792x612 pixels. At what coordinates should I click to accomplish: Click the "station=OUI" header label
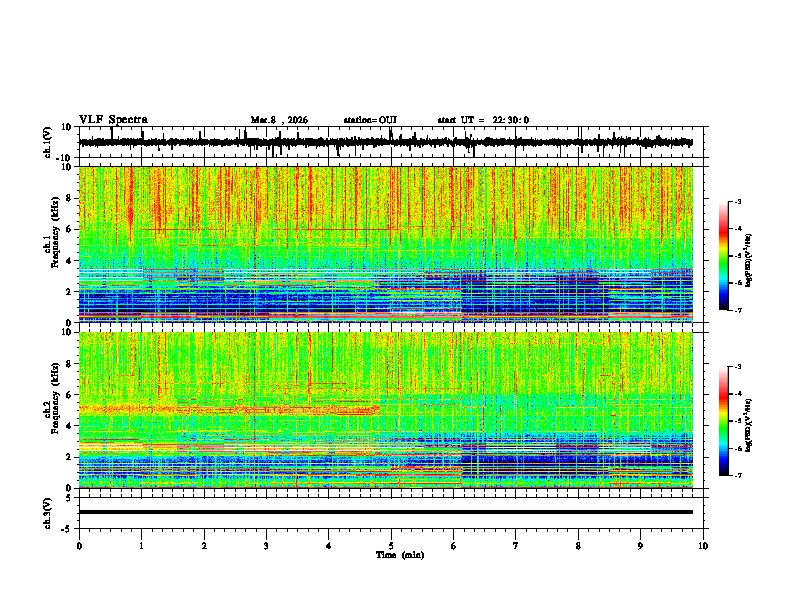click(x=370, y=120)
